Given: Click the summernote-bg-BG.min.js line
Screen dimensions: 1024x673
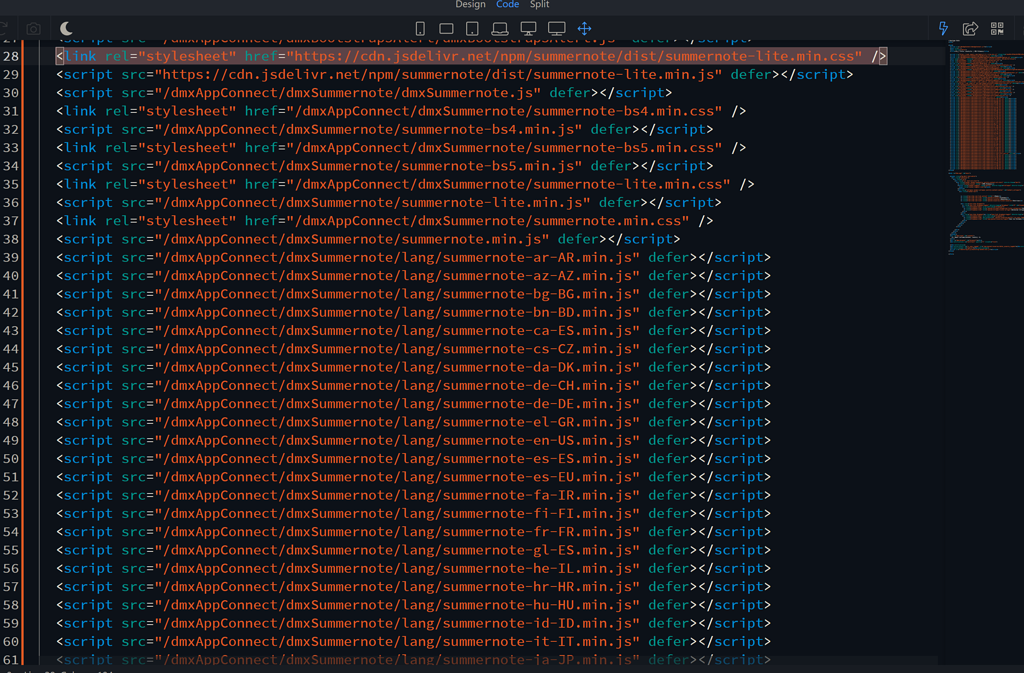Looking at the screenshot, I should coord(413,294).
